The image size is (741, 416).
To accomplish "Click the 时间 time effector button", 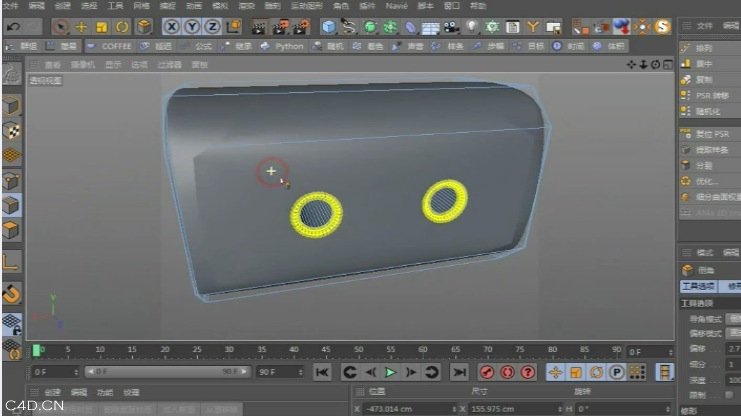I will coord(569,46).
